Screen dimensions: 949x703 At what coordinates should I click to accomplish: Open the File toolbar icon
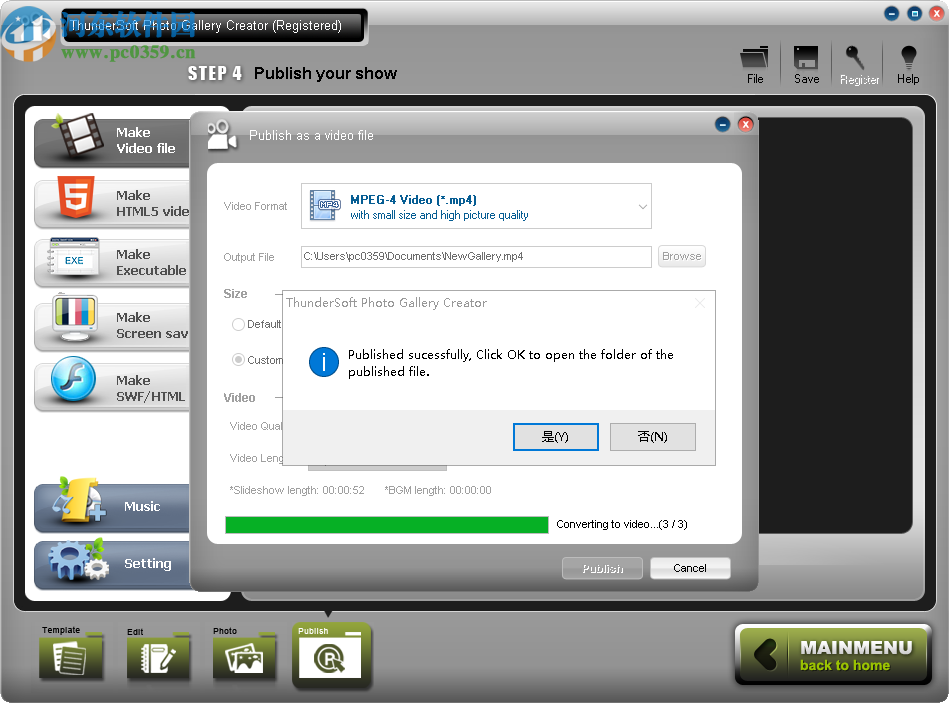point(754,65)
